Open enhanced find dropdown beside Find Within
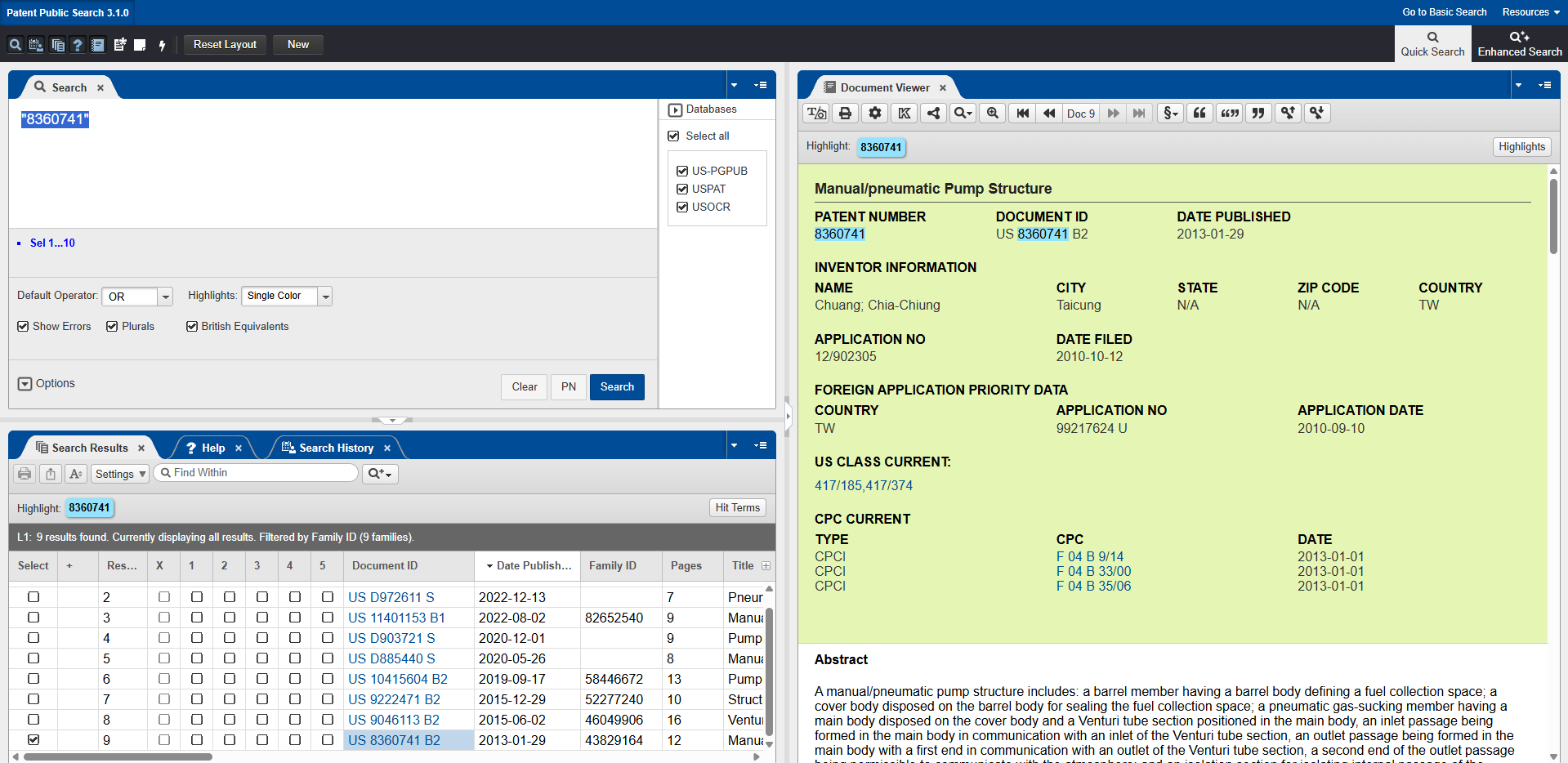This screenshot has width=1568, height=763. [380, 474]
